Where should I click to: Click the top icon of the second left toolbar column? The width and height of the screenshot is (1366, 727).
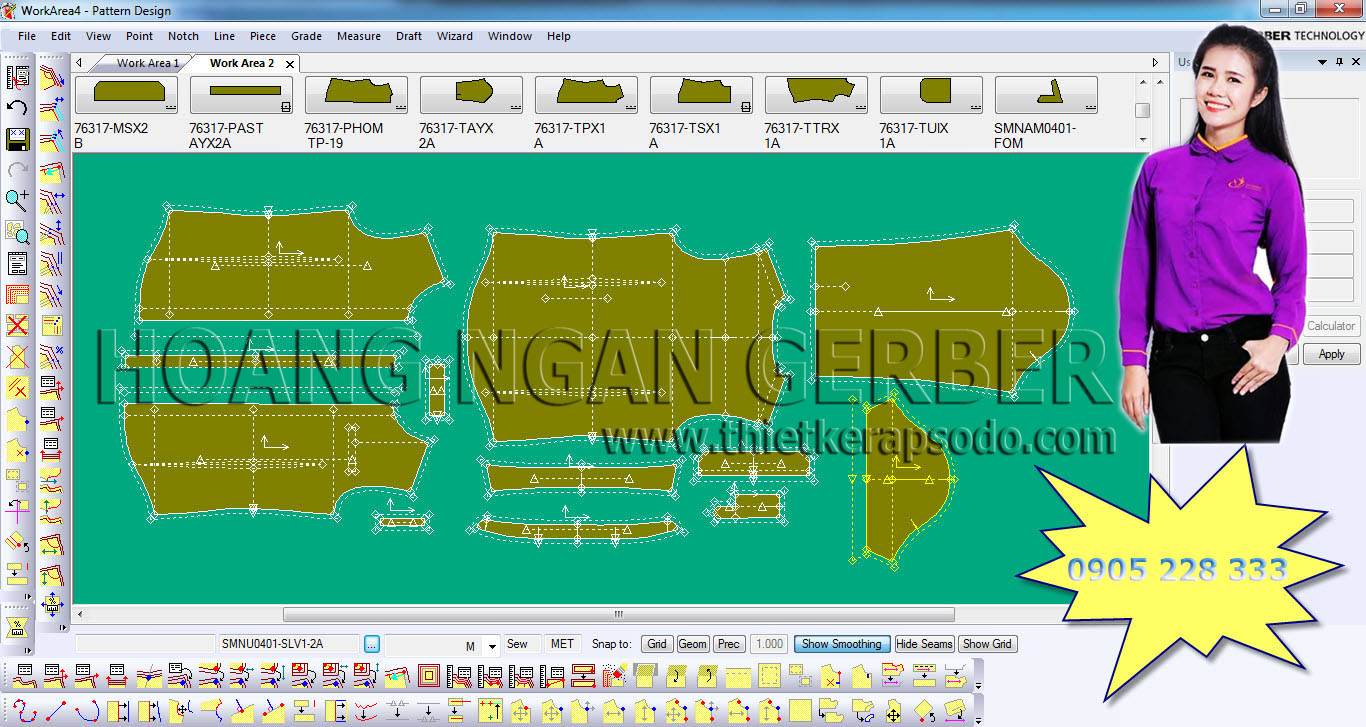tap(52, 76)
